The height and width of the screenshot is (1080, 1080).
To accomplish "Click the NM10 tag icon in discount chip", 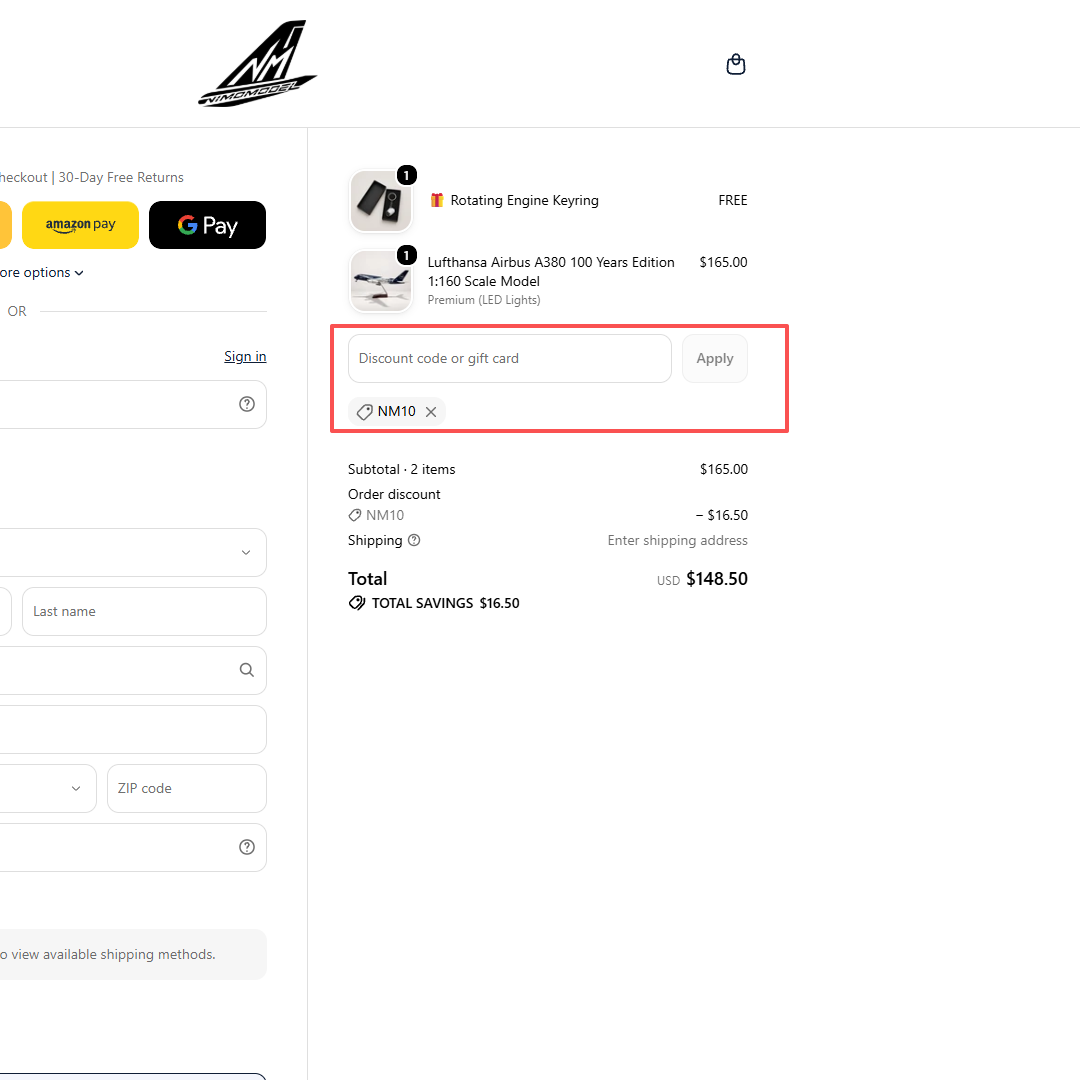I will [x=364, y=412].
